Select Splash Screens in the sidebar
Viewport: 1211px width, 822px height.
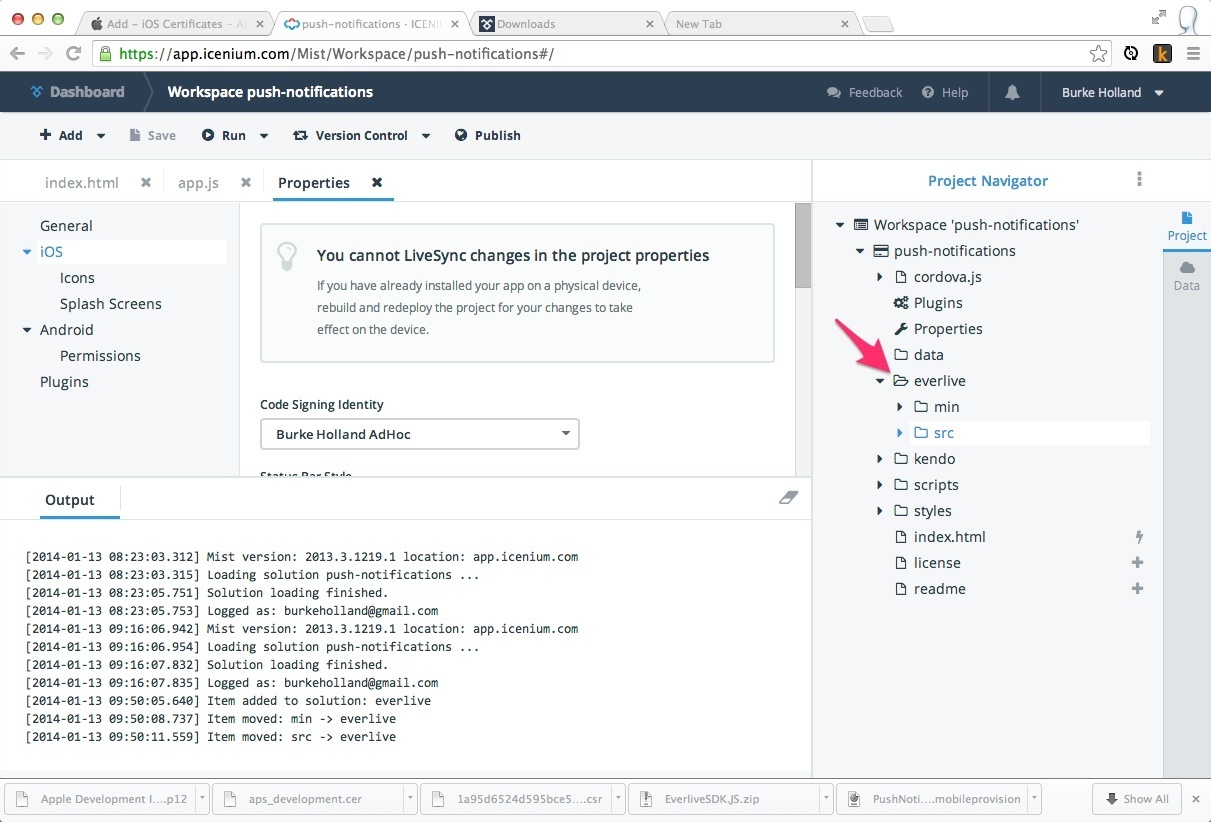tap(110, 304)
